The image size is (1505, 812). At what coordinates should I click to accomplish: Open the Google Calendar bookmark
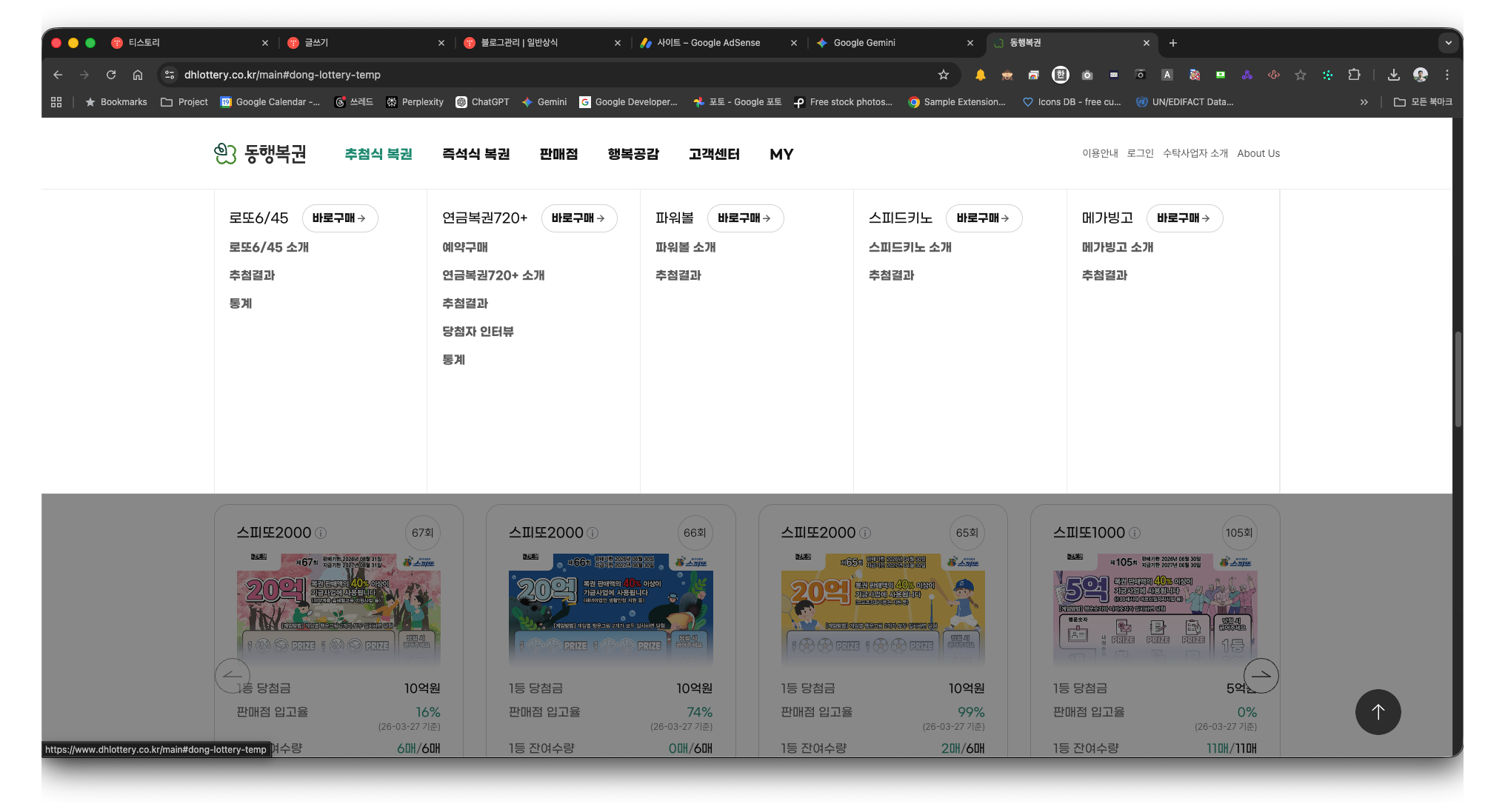pos(270,102)
